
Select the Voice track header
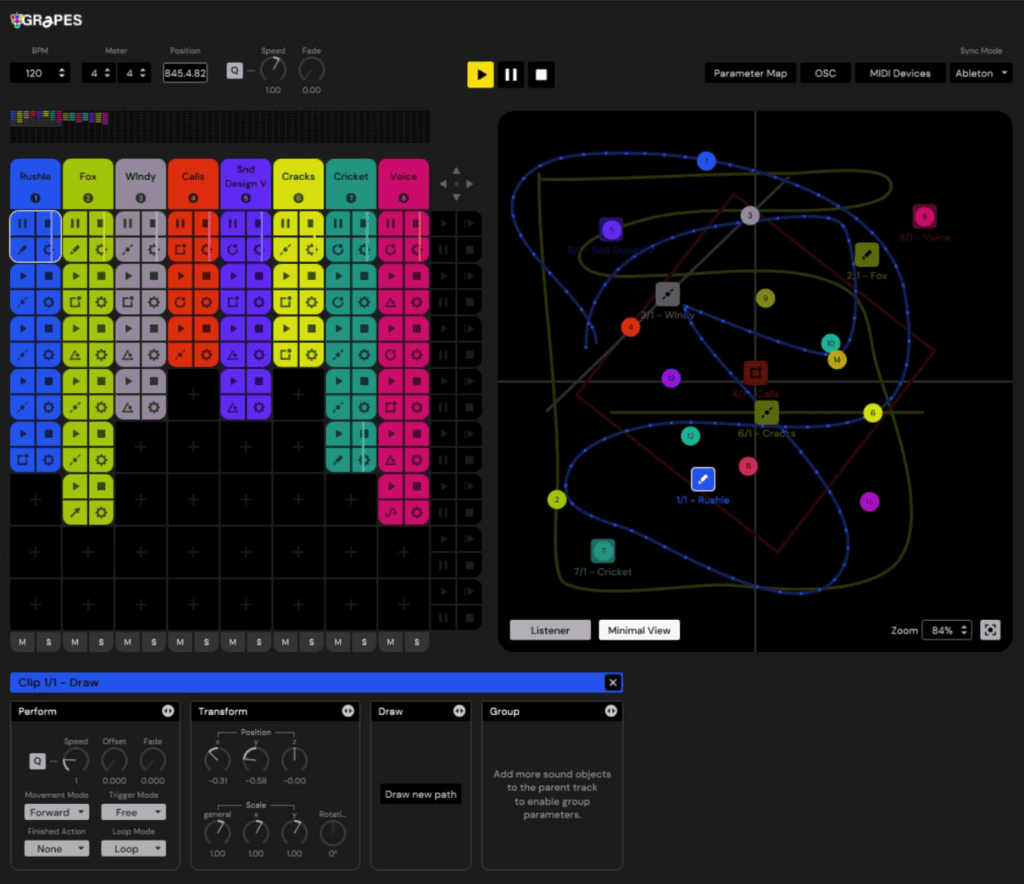tap(404, 184)
